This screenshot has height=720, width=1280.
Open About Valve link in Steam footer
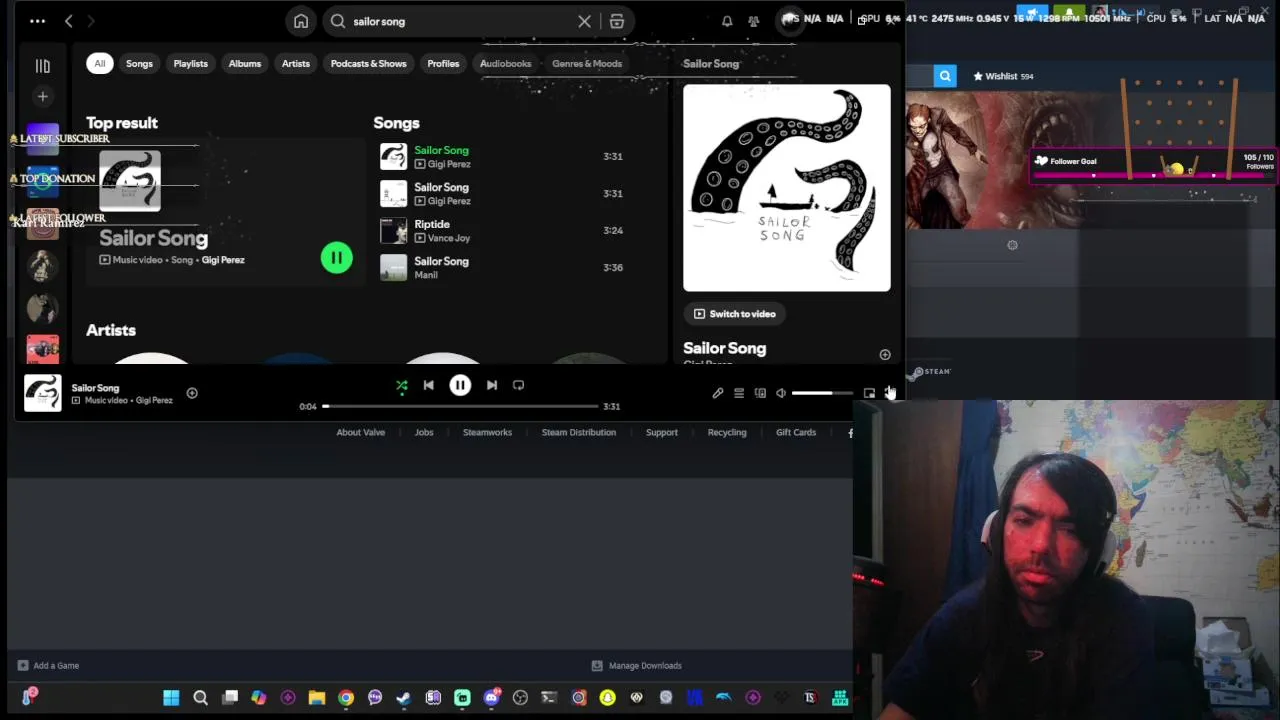[361, 432]
